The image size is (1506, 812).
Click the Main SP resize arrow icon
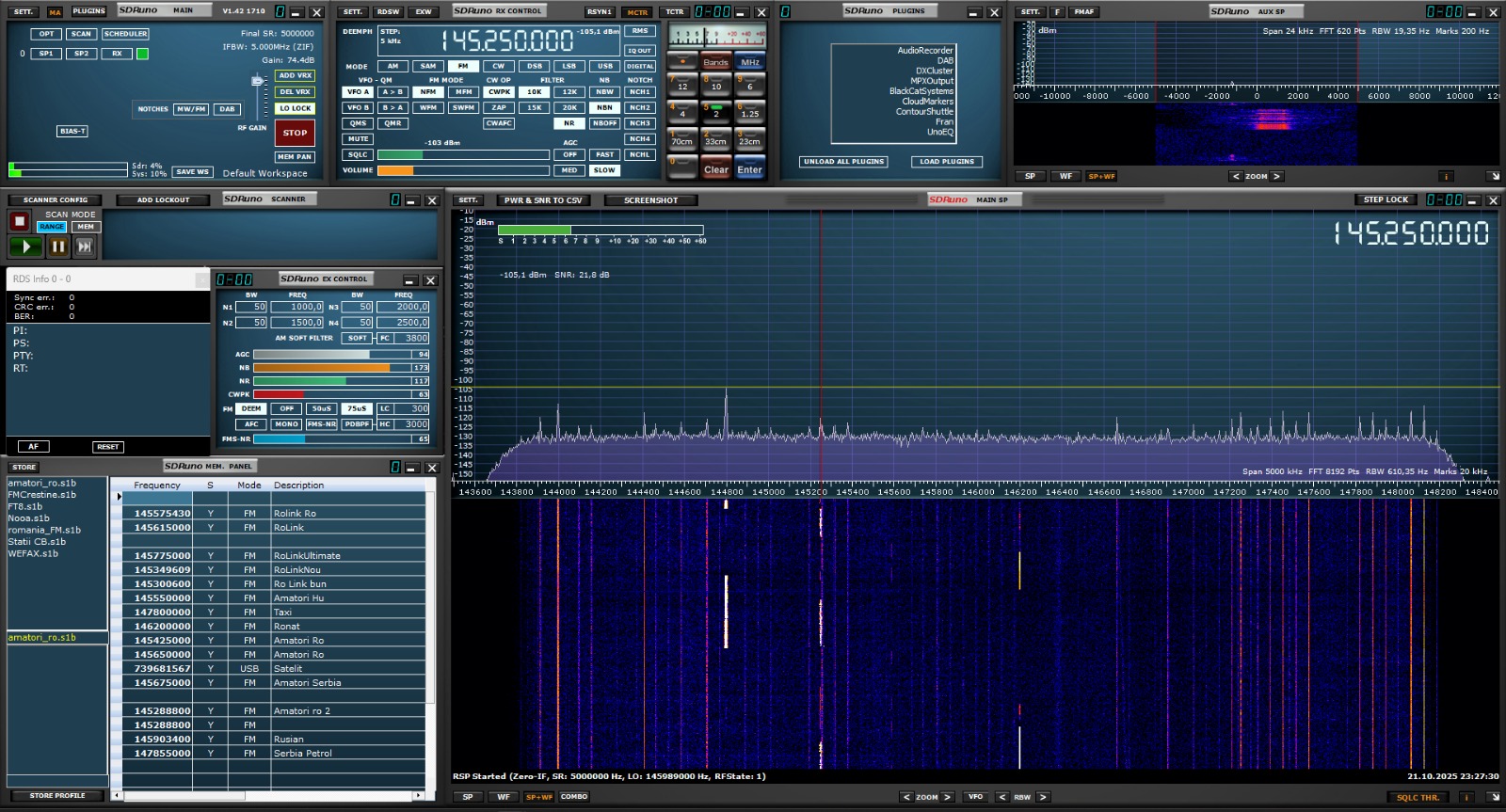(1494, 797)
